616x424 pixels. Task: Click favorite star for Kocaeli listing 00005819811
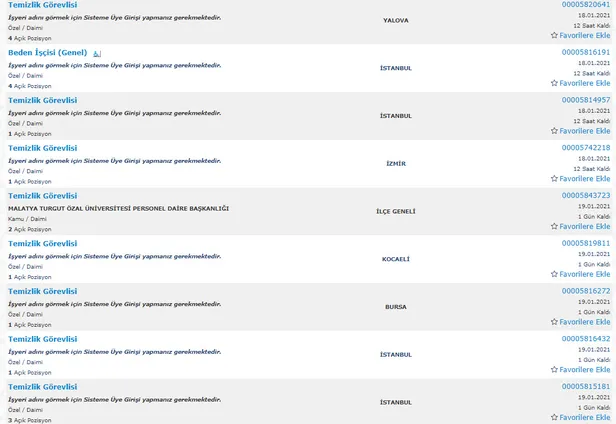click(555, 274)
